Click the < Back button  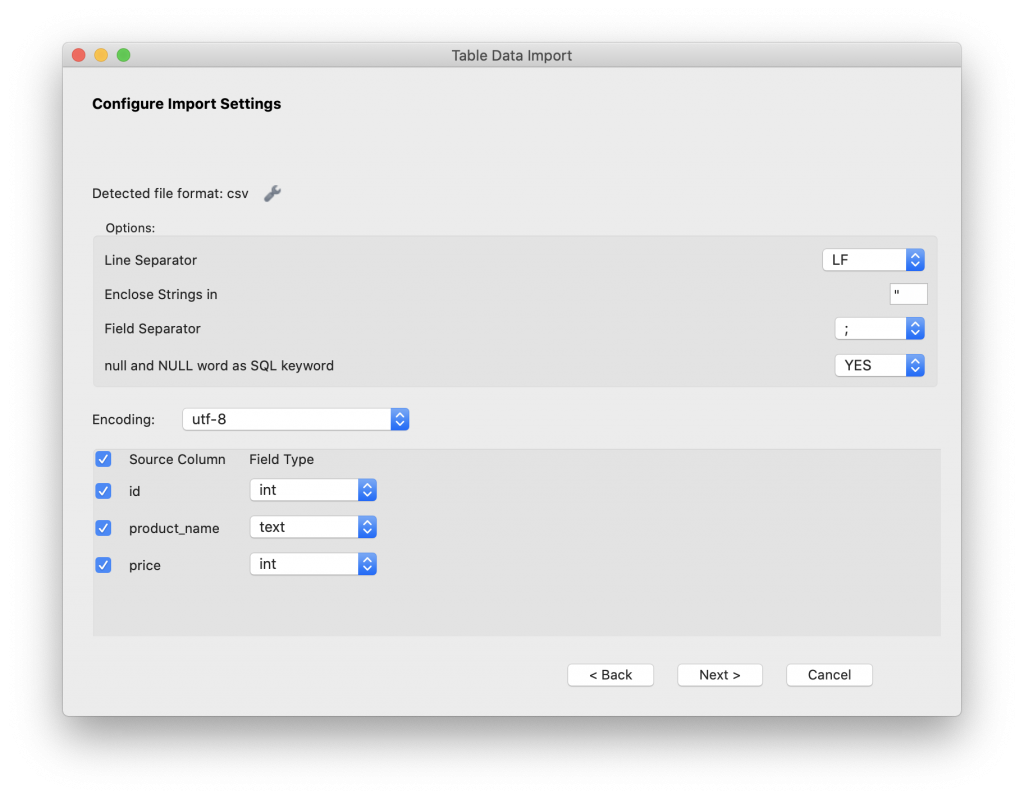coord(610,675)
